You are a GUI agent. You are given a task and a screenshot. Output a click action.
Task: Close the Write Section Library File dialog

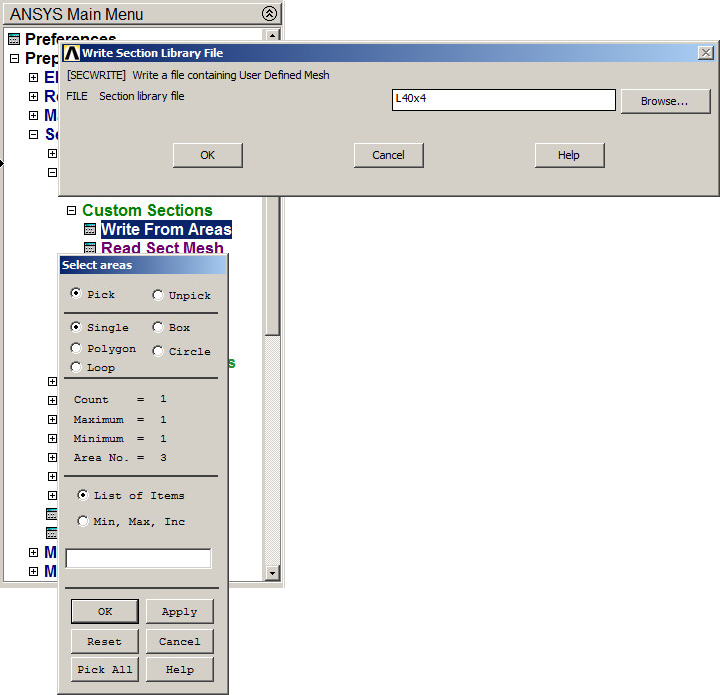click(705, 53)
